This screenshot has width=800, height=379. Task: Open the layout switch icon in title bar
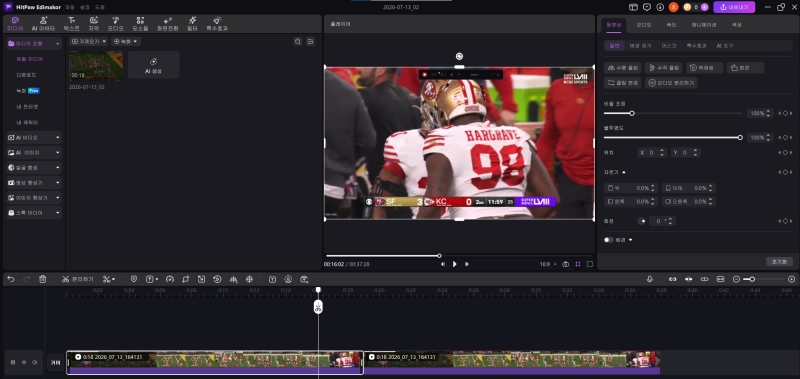(x=633, y=7)
